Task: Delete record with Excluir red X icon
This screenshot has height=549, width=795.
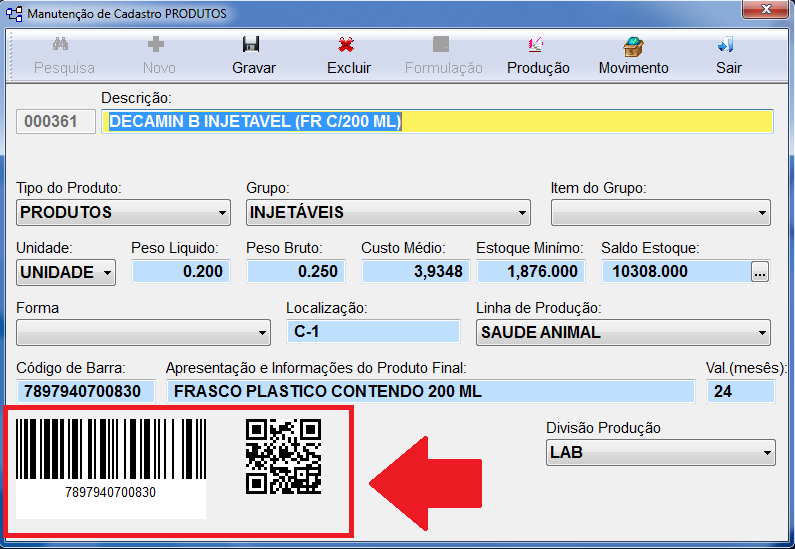Action: coord(346,45)
